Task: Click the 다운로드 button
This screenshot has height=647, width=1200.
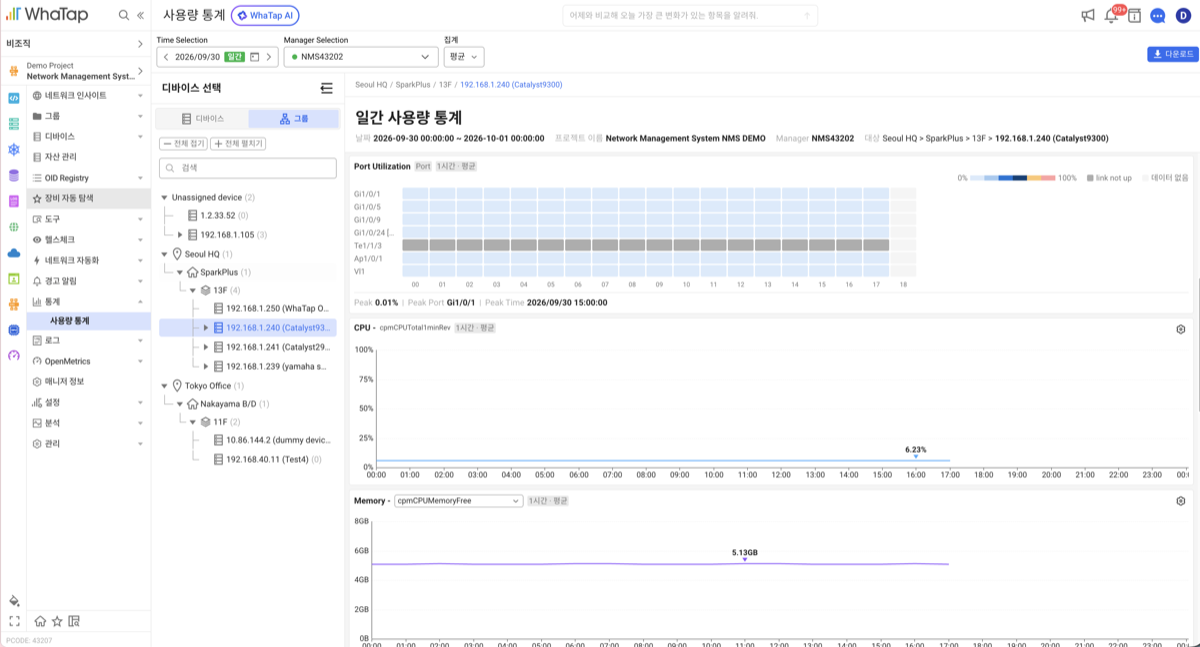Action: (x=1172, y=55)
